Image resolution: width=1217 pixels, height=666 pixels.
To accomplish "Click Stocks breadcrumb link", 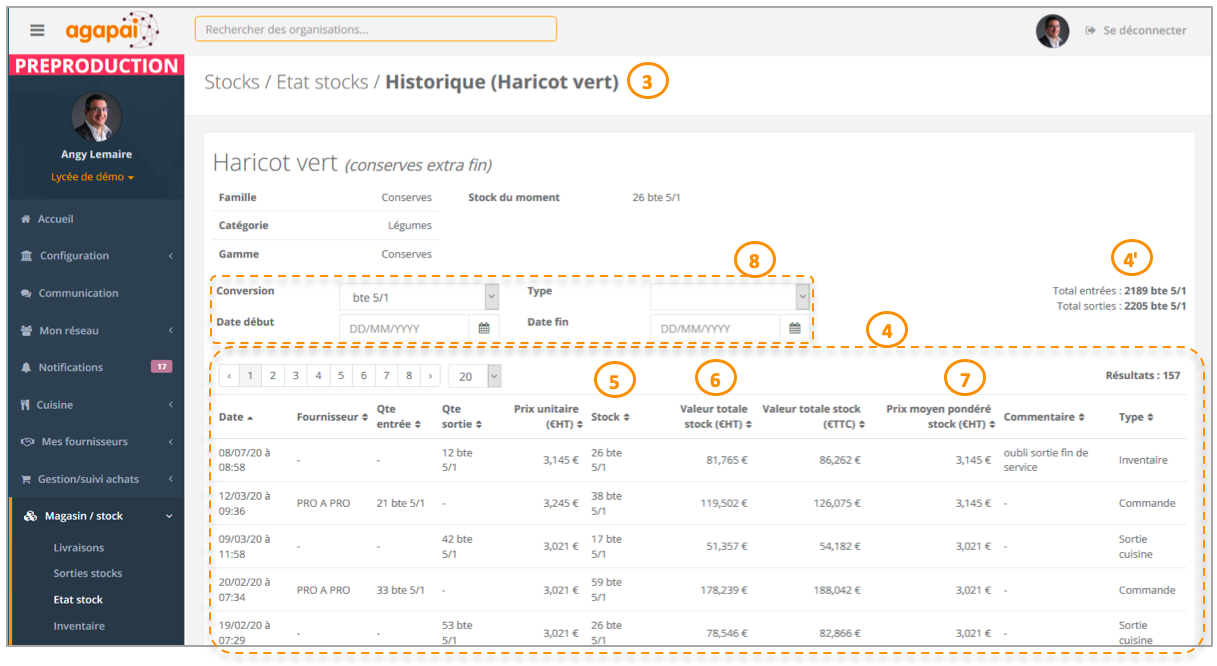I will click(x=232, y=82).
